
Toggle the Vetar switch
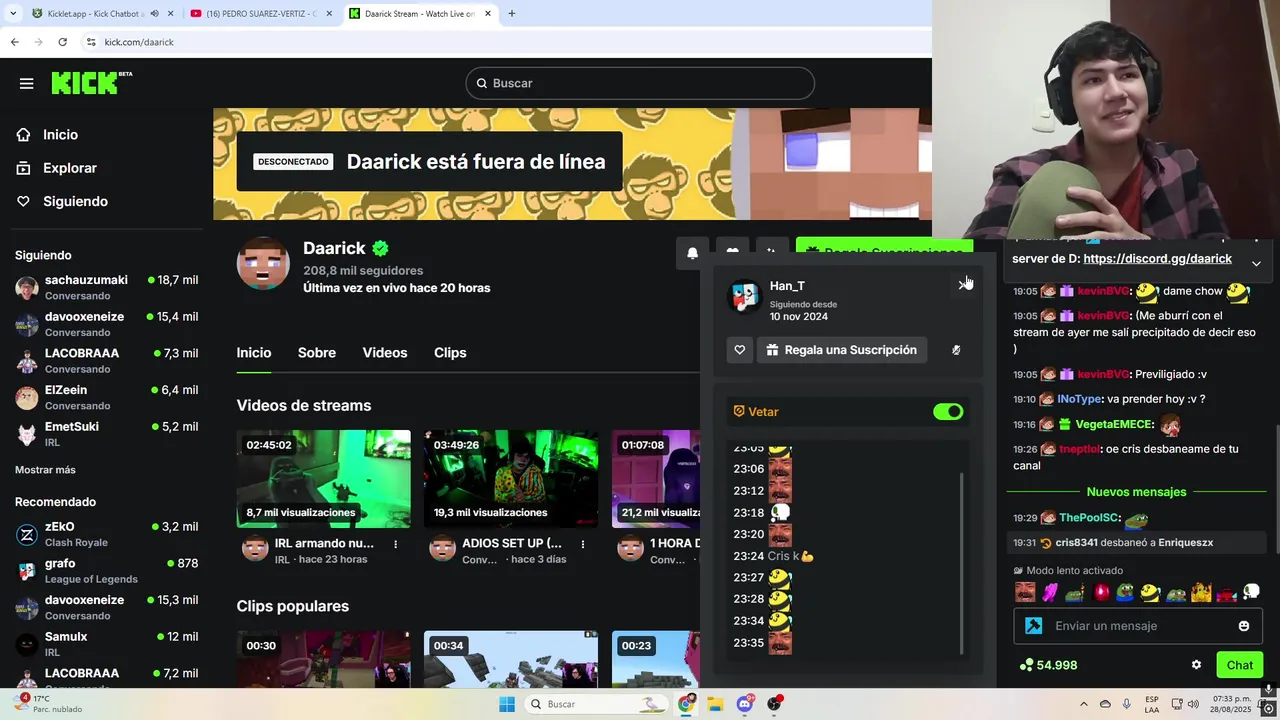click(948, 412)
